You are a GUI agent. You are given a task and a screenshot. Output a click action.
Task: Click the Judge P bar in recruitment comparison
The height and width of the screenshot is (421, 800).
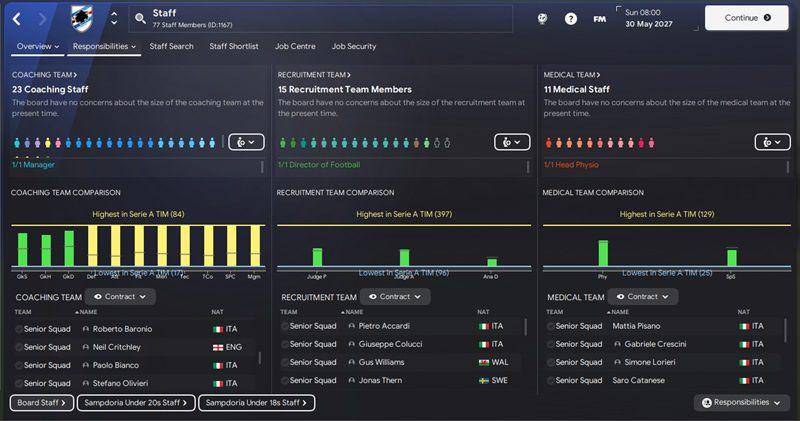click(317, 257)
